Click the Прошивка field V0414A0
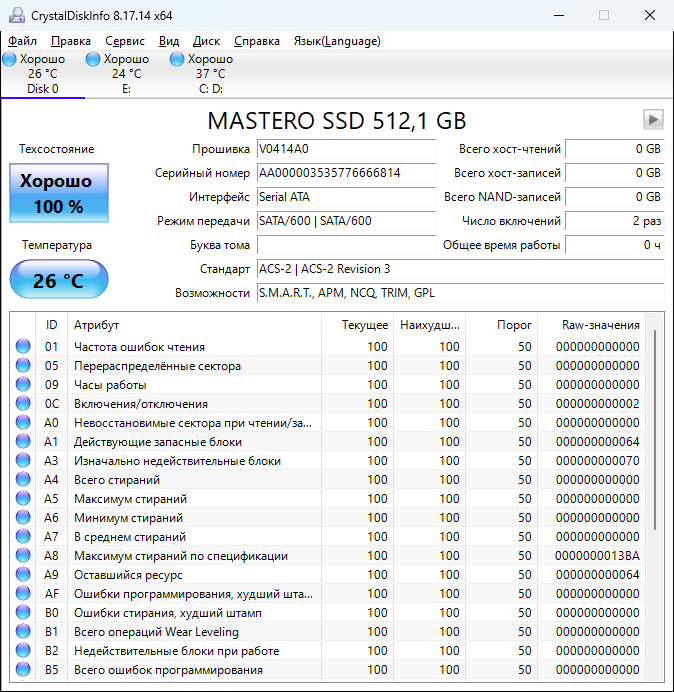 coord(346,149)
